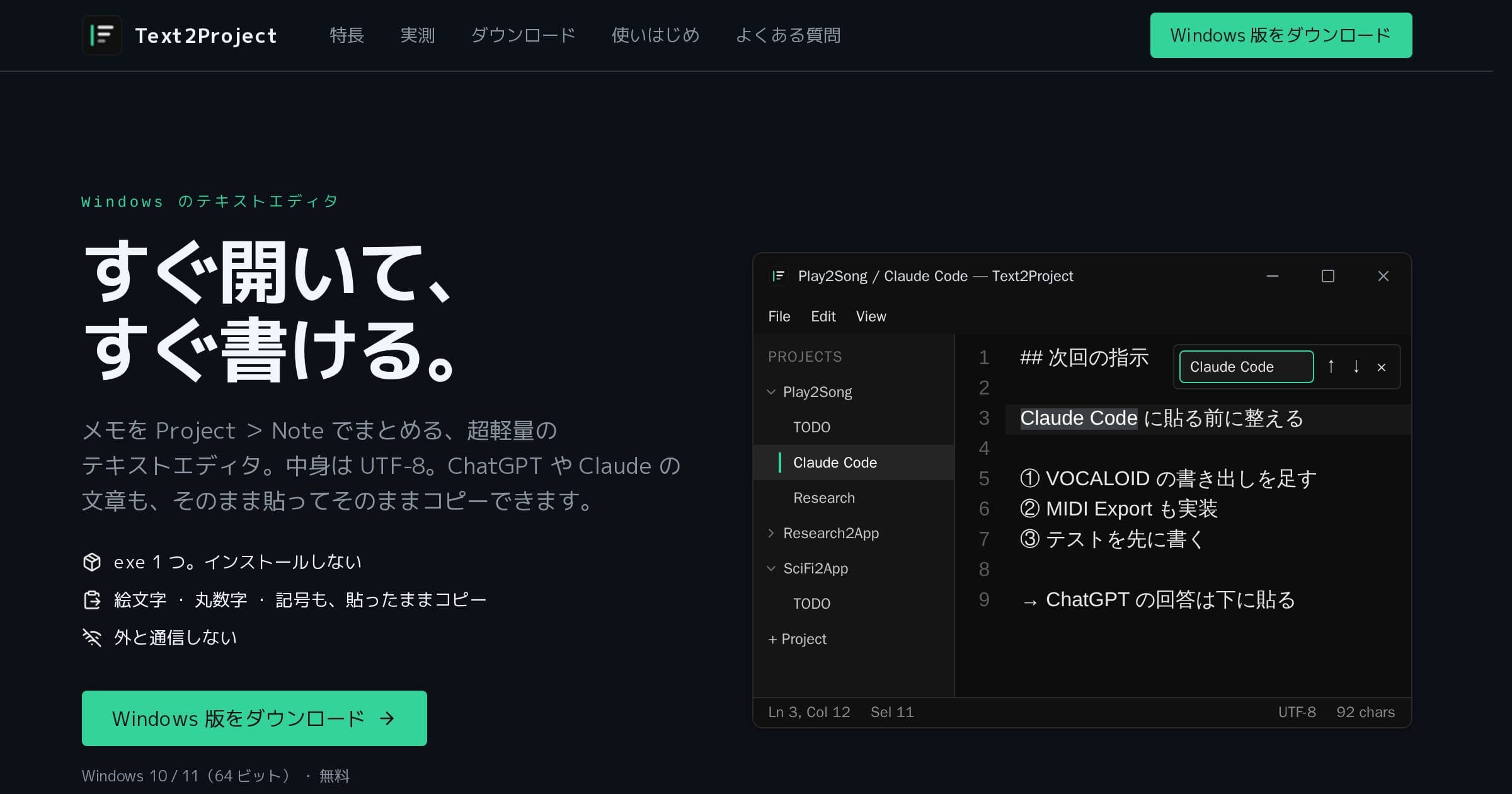The height and width of the screenshot is (794, 1512).
Task: Click line → ChatGPT の回答は下に貼る
Action: point(1158,600)
